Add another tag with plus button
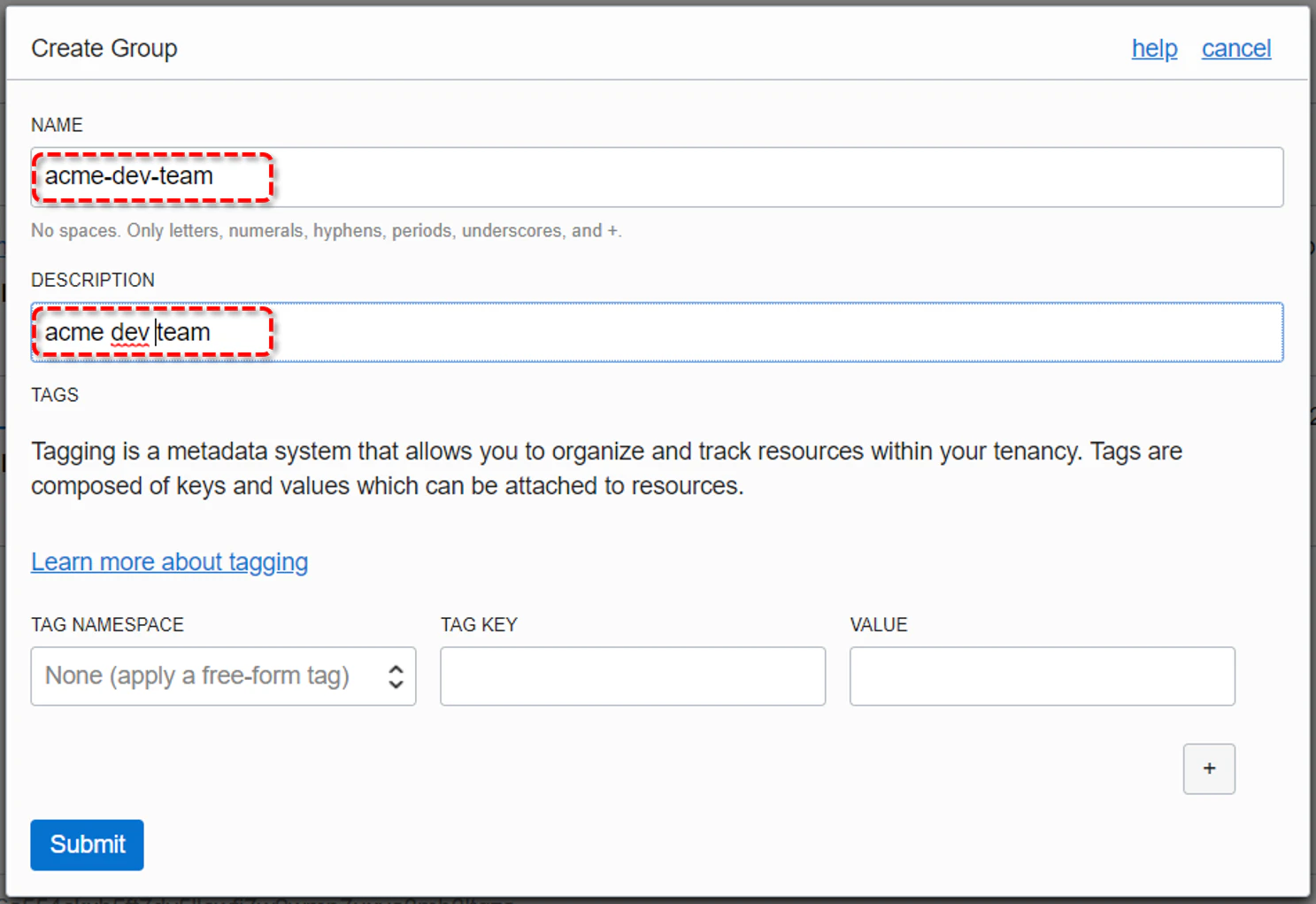The height and width of the screenshot is (904, 1316). (1209, 769)
